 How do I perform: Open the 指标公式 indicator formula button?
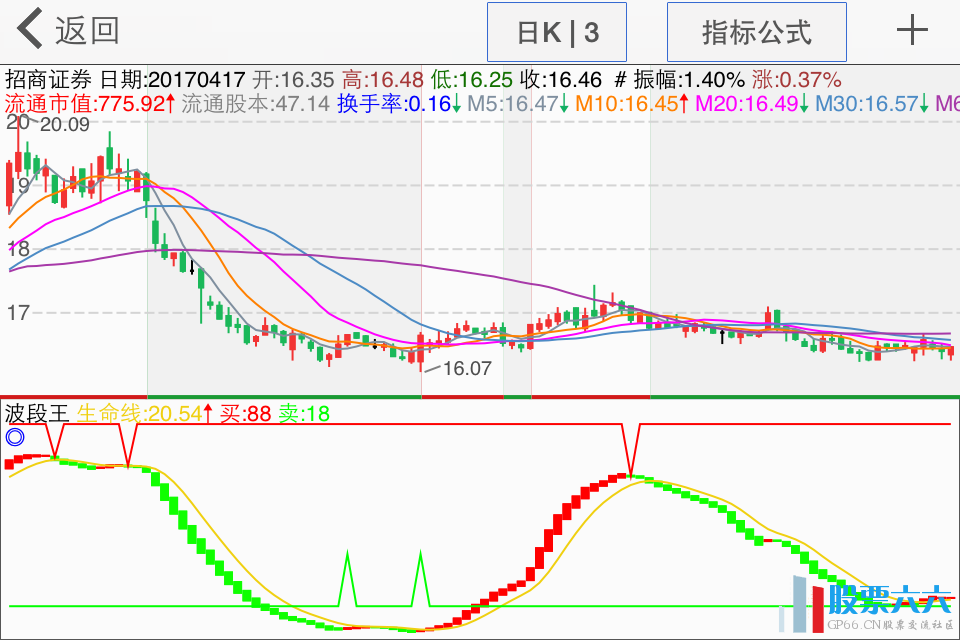point(756,32)
